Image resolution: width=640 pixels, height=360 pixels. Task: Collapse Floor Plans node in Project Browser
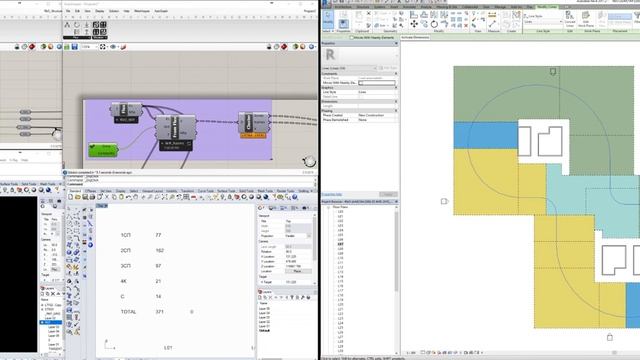click(329, 207)
